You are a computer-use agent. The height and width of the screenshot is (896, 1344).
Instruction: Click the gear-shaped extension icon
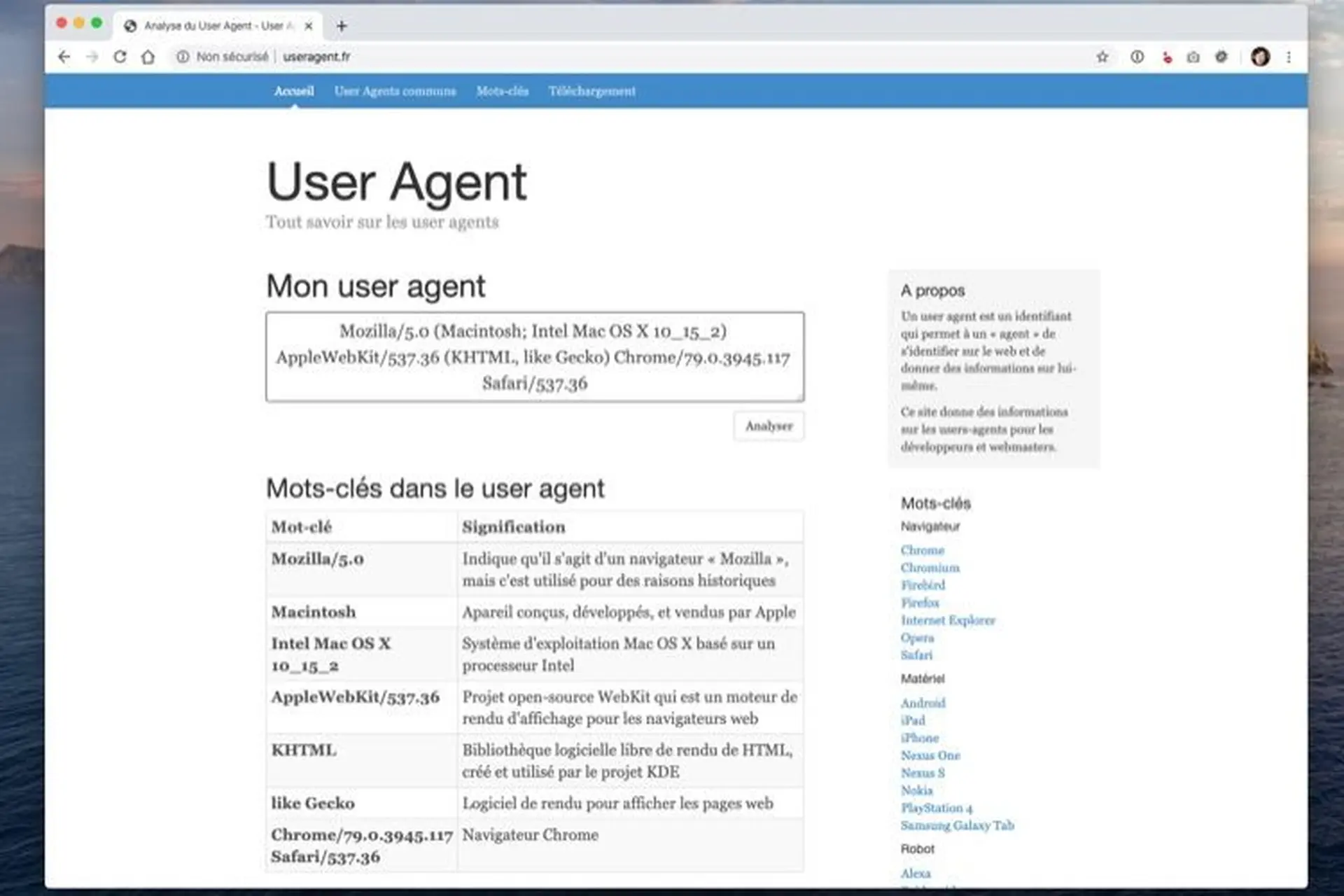click(1221, 57)
